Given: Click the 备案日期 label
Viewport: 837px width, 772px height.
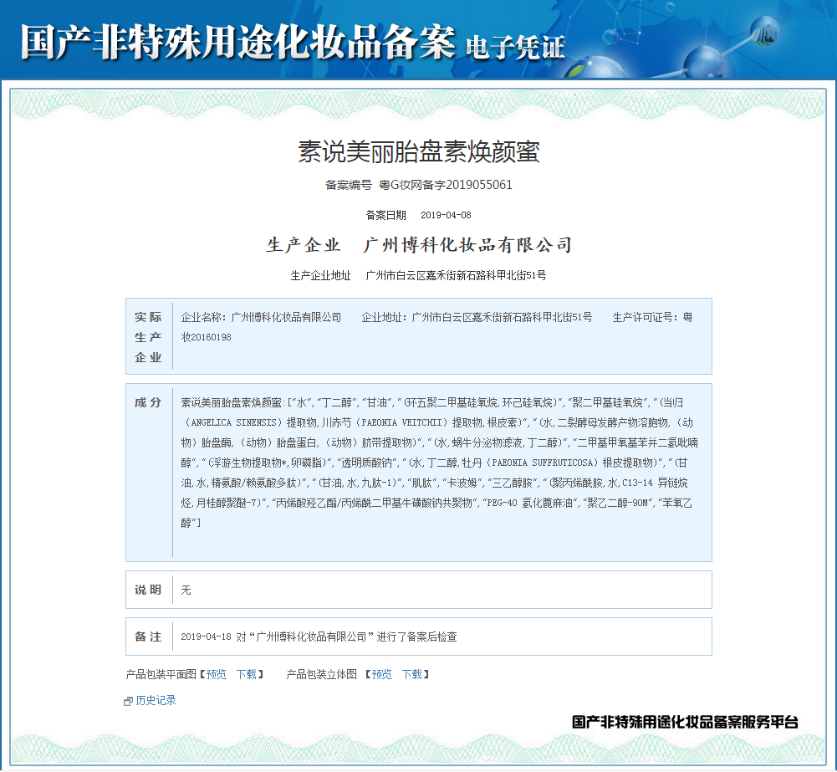Looking at the screenshot, I should (x=386, y=215).
